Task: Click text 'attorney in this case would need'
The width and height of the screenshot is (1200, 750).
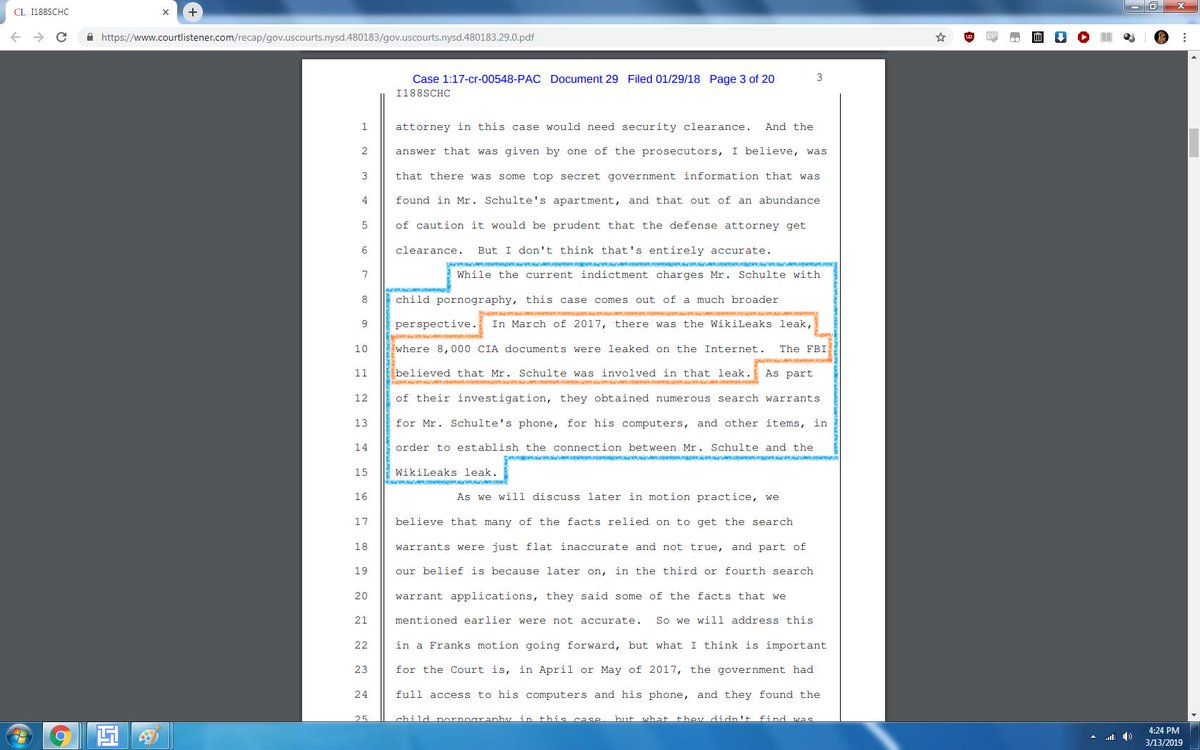Action: click(505, 127)
